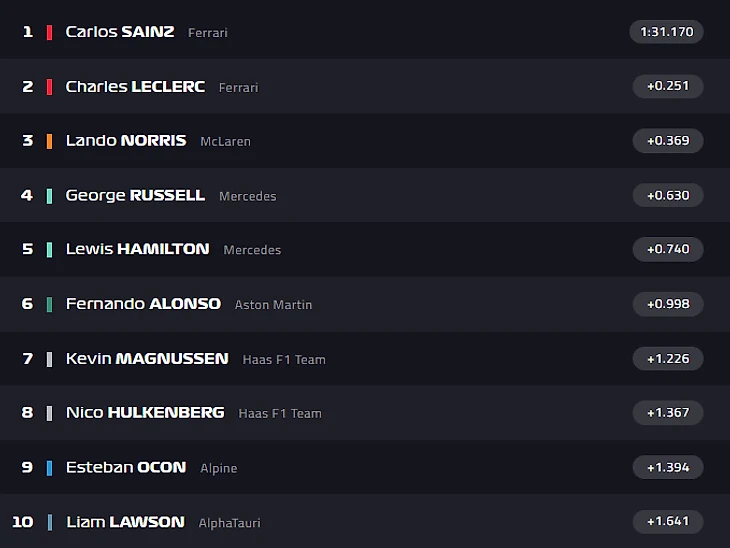Click the +0.251 gap badge
The height and width of the screenshot is (548, 730).
point(668,86)
